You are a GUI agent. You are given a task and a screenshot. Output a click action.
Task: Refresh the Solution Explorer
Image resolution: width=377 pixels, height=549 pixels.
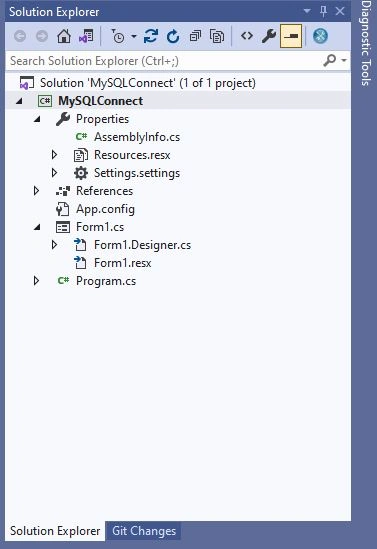pyautogui.click(x=173, y=36)
